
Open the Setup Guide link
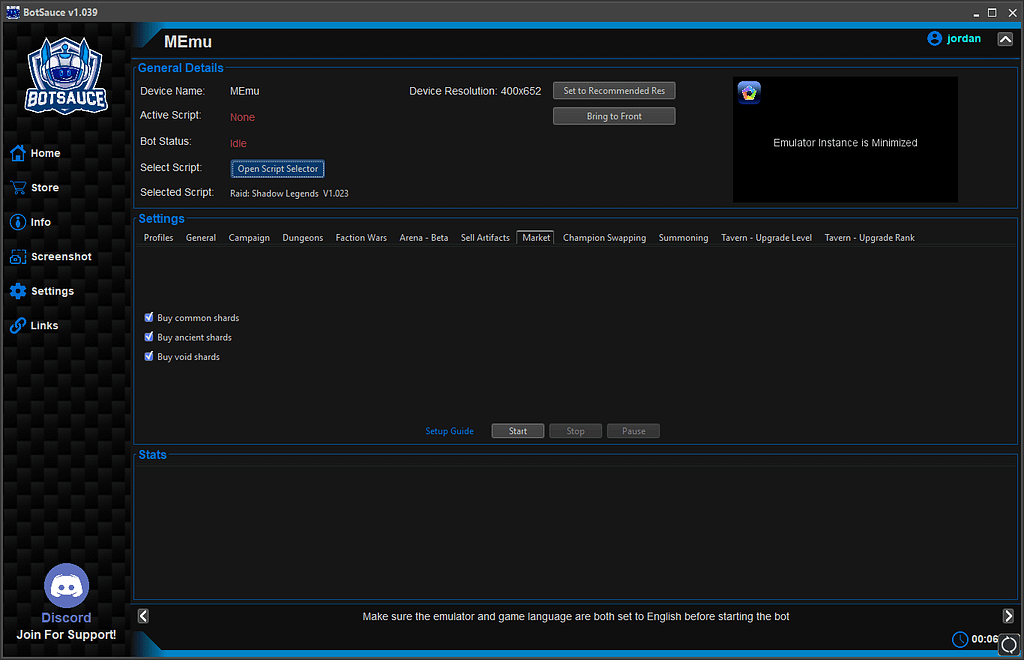click(x=449, y=430)
